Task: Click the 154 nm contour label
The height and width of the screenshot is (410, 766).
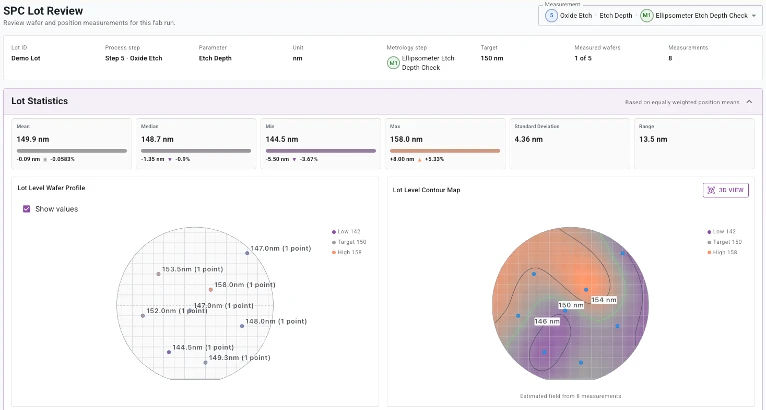Action: coord(604,300)
